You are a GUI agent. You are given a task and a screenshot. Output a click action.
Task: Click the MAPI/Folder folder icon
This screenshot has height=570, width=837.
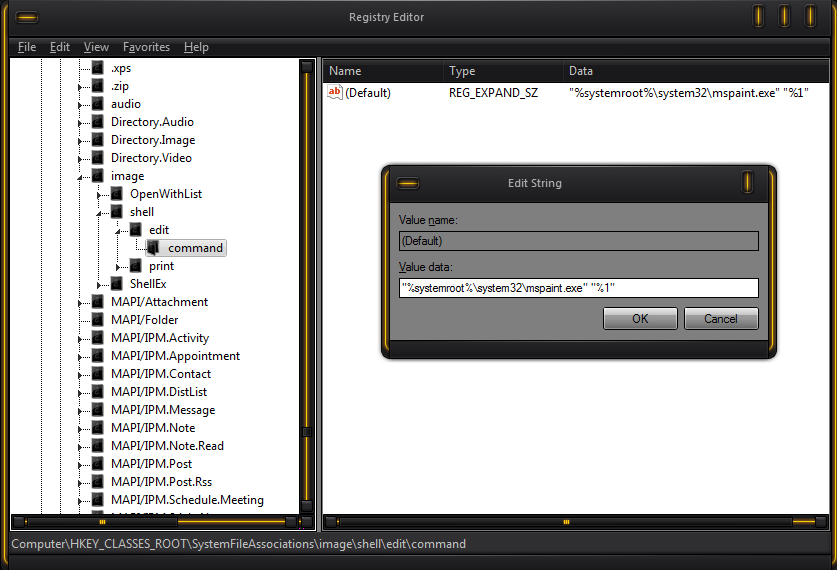(x=98, y=320)
